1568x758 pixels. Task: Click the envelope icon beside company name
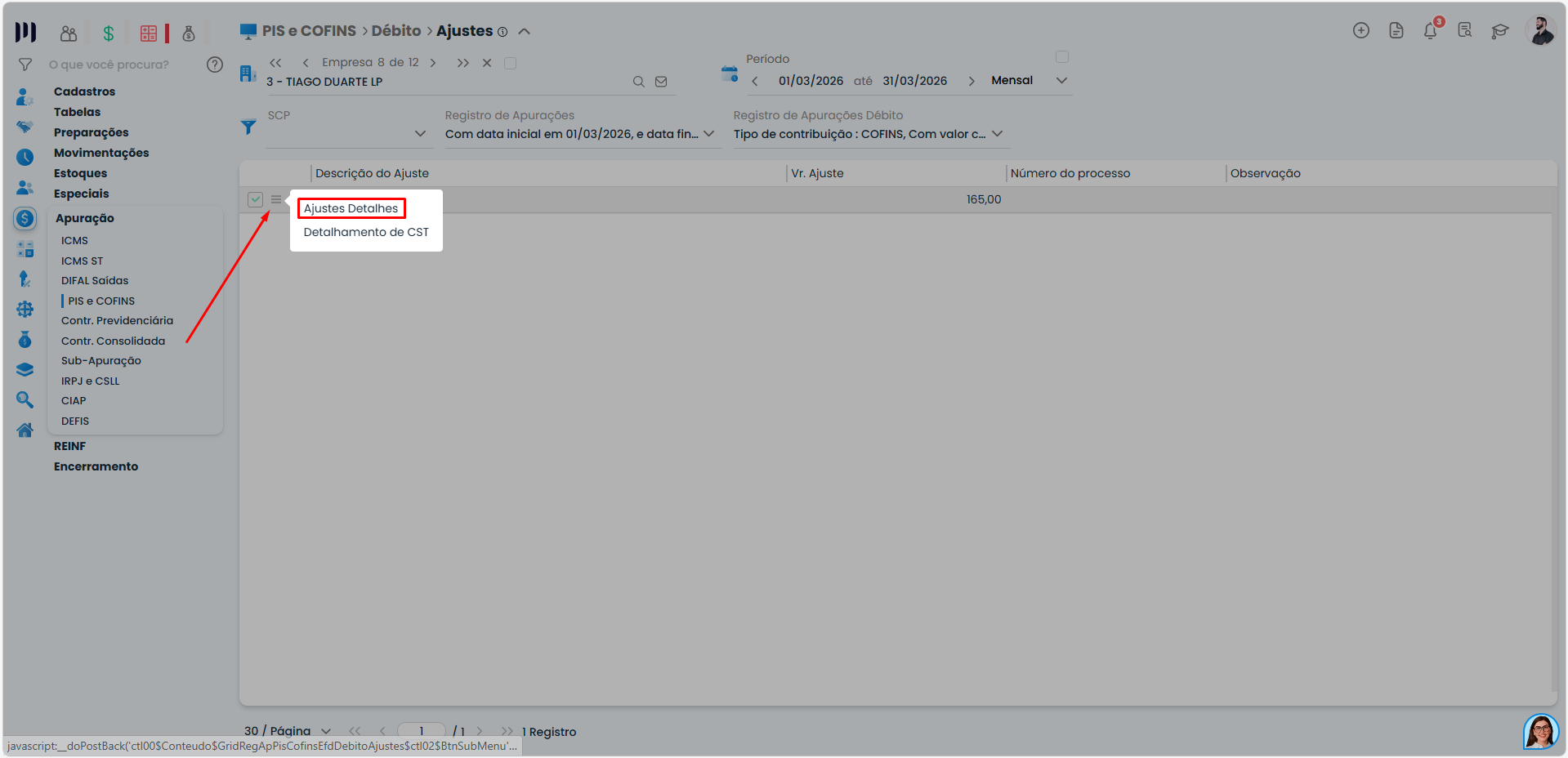point(661,82)
